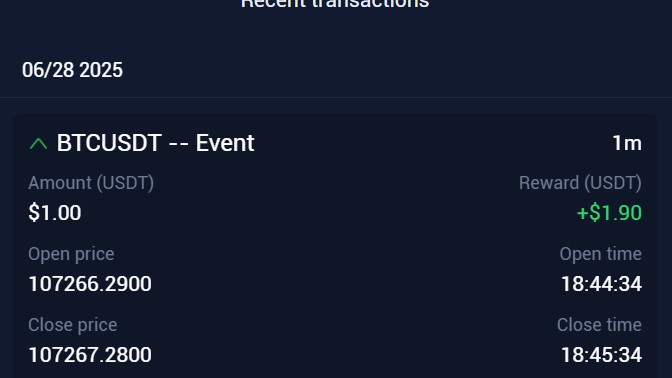The height and width of the screenshot is (378, 672).
Task: Select the 06/28 2025 date header
Action: point(72,70)
